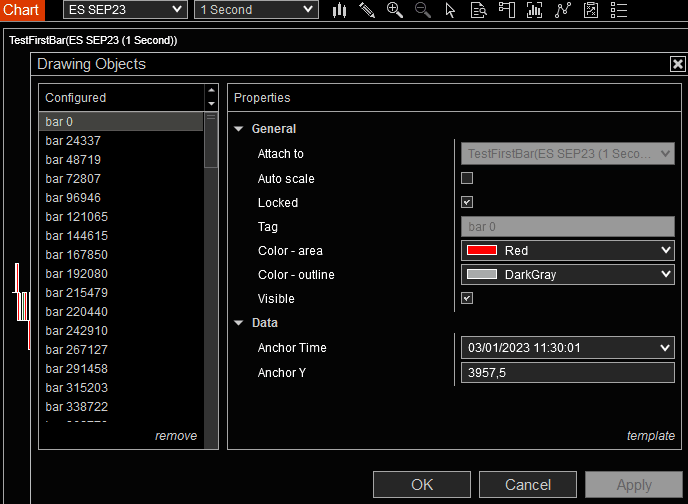The image size is (688, 504).
Task: Select bar 167850 in Configured list
Action: coord(121,254)
